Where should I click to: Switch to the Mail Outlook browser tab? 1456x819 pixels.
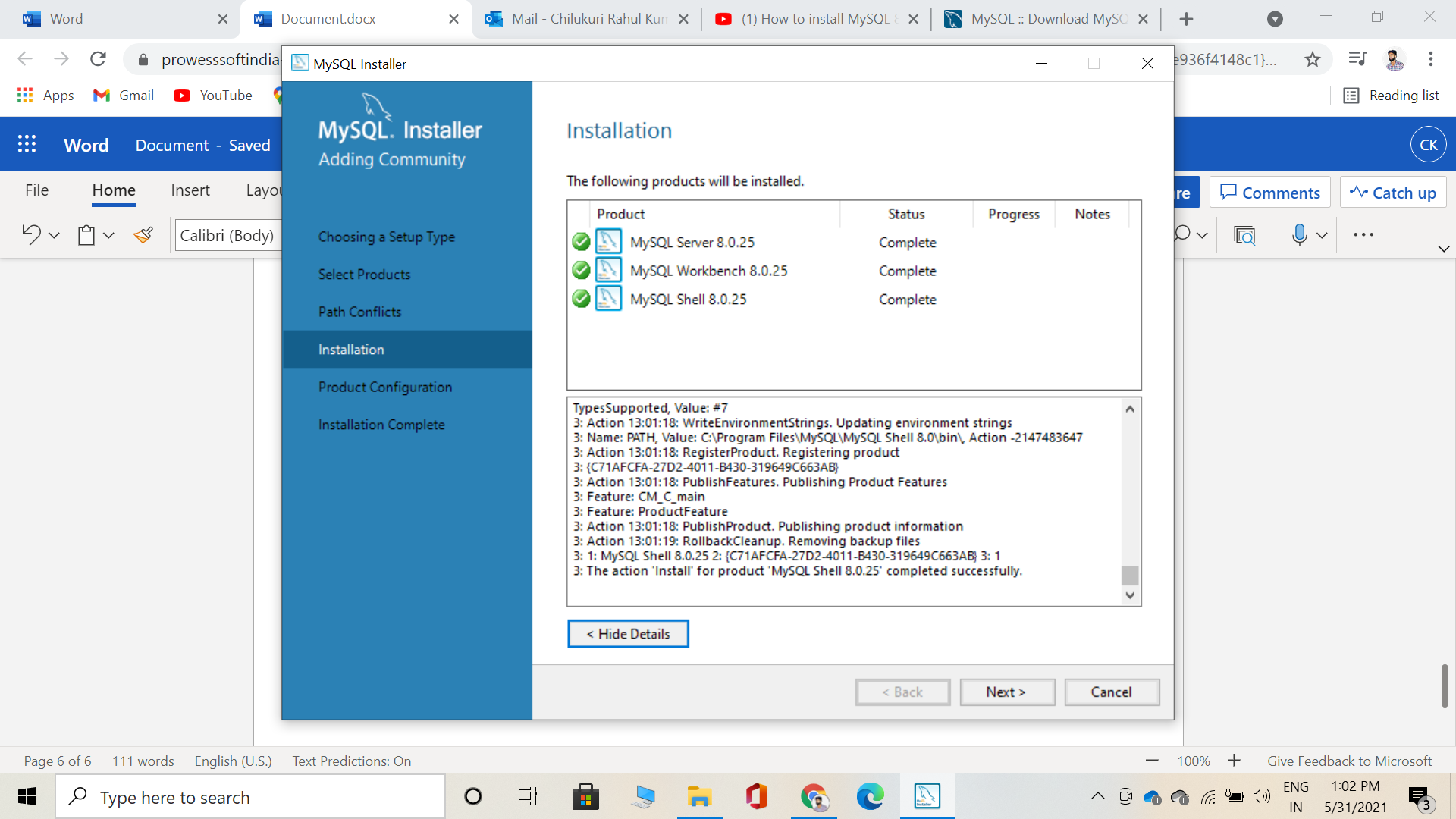click(x=587, y=19)
